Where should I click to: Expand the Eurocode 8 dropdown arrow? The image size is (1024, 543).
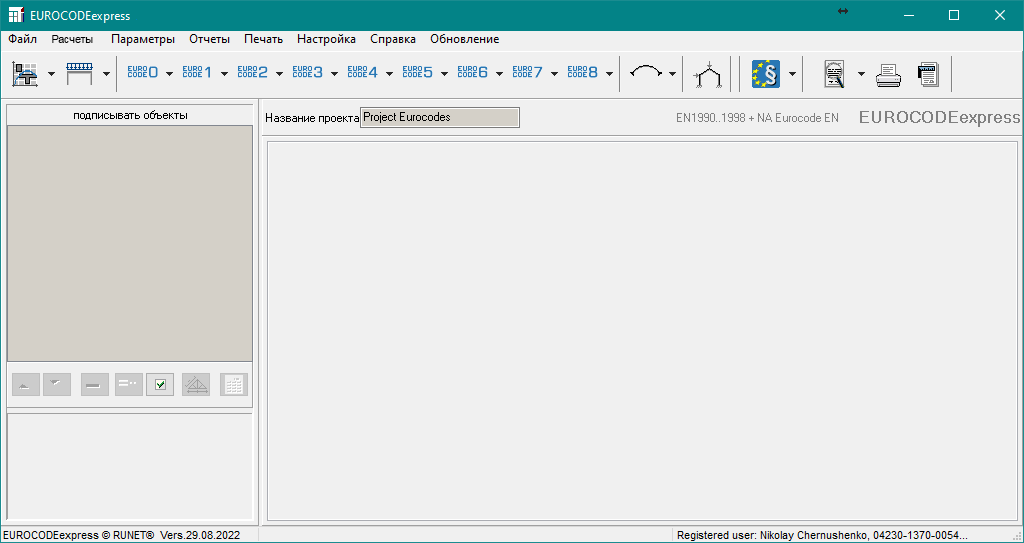tap(609, 74)
